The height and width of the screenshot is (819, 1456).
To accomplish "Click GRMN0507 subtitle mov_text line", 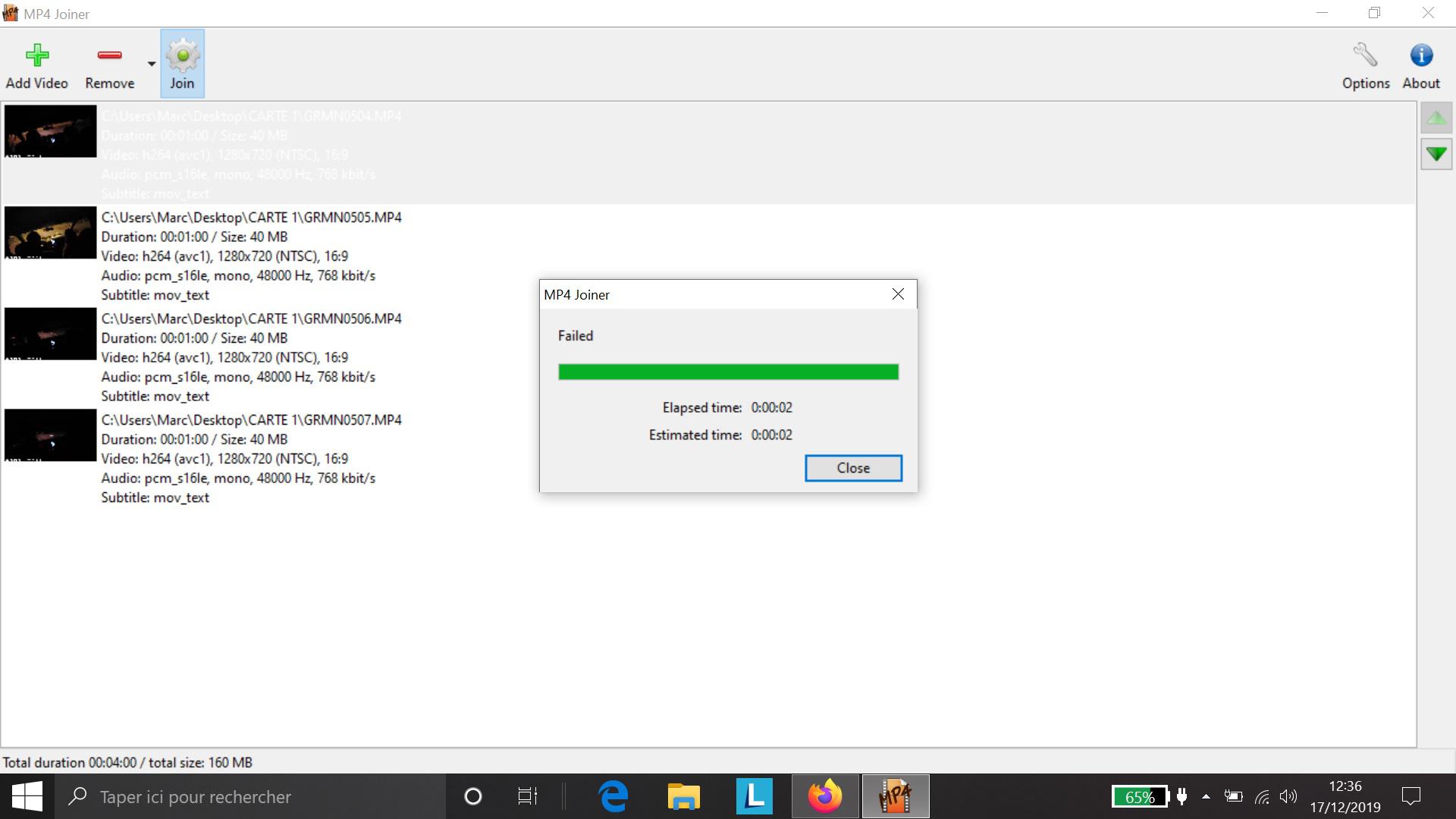I will pos(155,498).
